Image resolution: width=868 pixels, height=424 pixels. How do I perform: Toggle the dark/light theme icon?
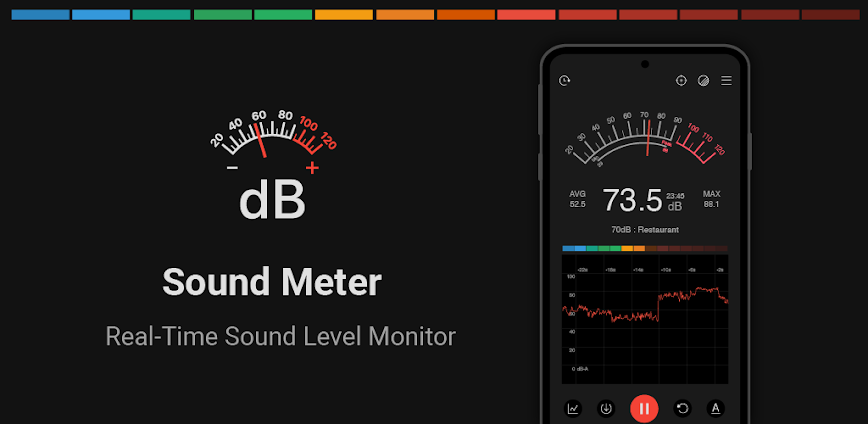[704, 81]
